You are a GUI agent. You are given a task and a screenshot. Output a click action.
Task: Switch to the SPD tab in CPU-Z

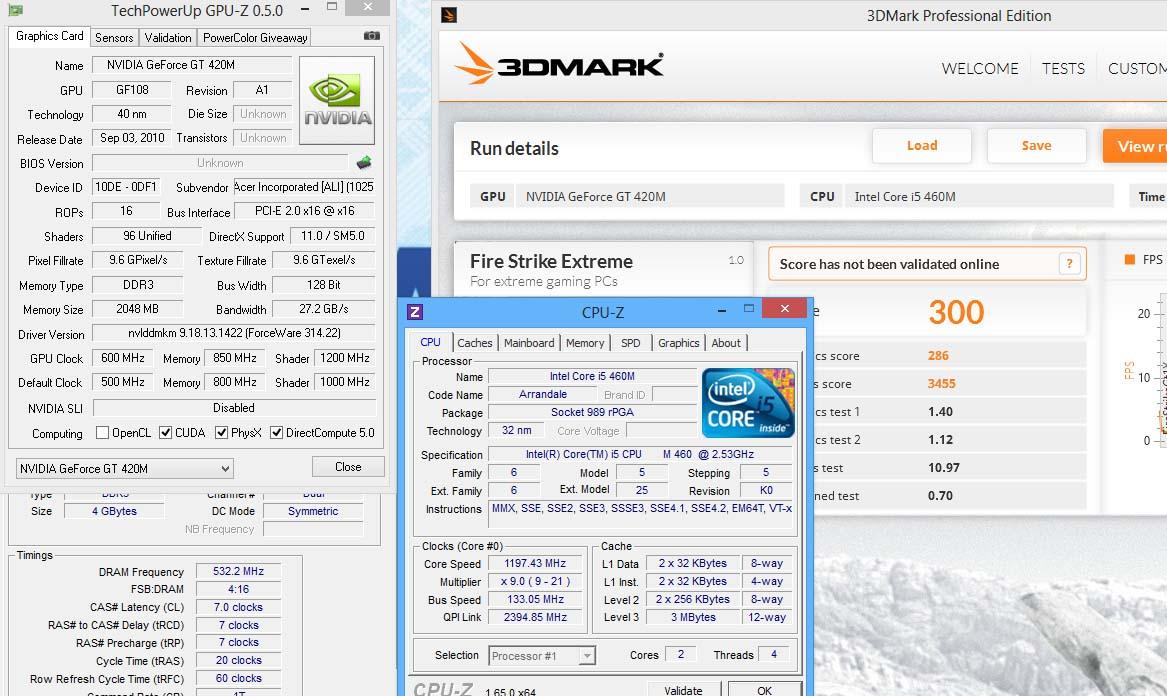(630, 342)
